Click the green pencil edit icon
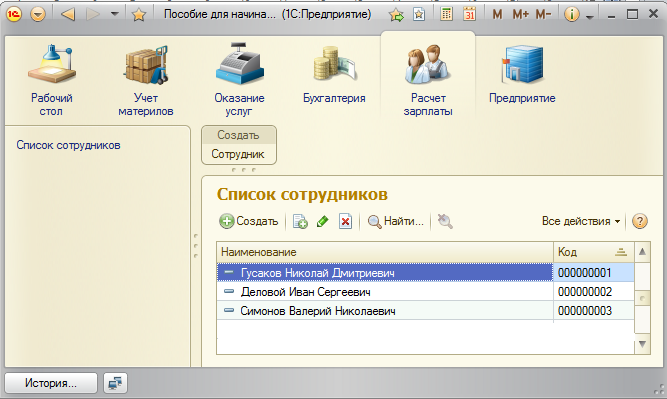This screenshot has height=399, width=667. point(322,221)
